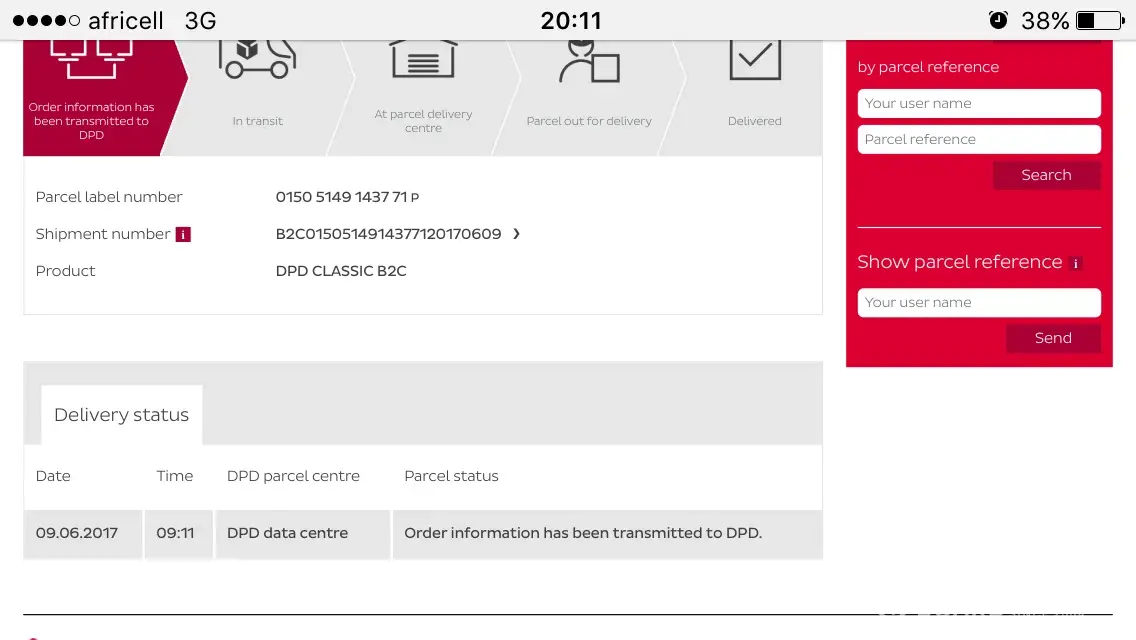Image resolution: width=1136 pixels, height=640 pixels.
Task: Click the Send button
Action: (x=1053, y=338)
